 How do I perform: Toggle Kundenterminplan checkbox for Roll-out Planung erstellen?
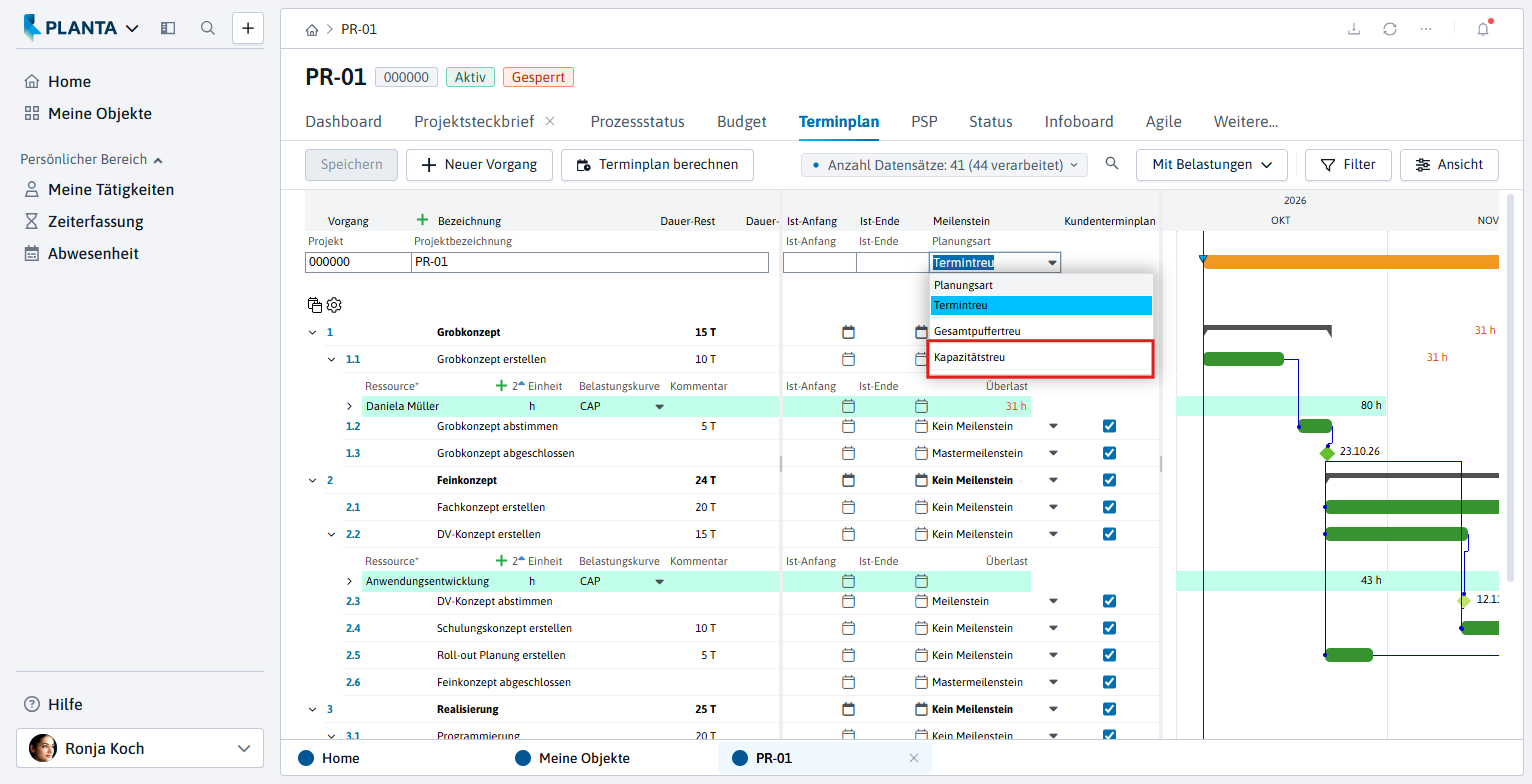1109,655
